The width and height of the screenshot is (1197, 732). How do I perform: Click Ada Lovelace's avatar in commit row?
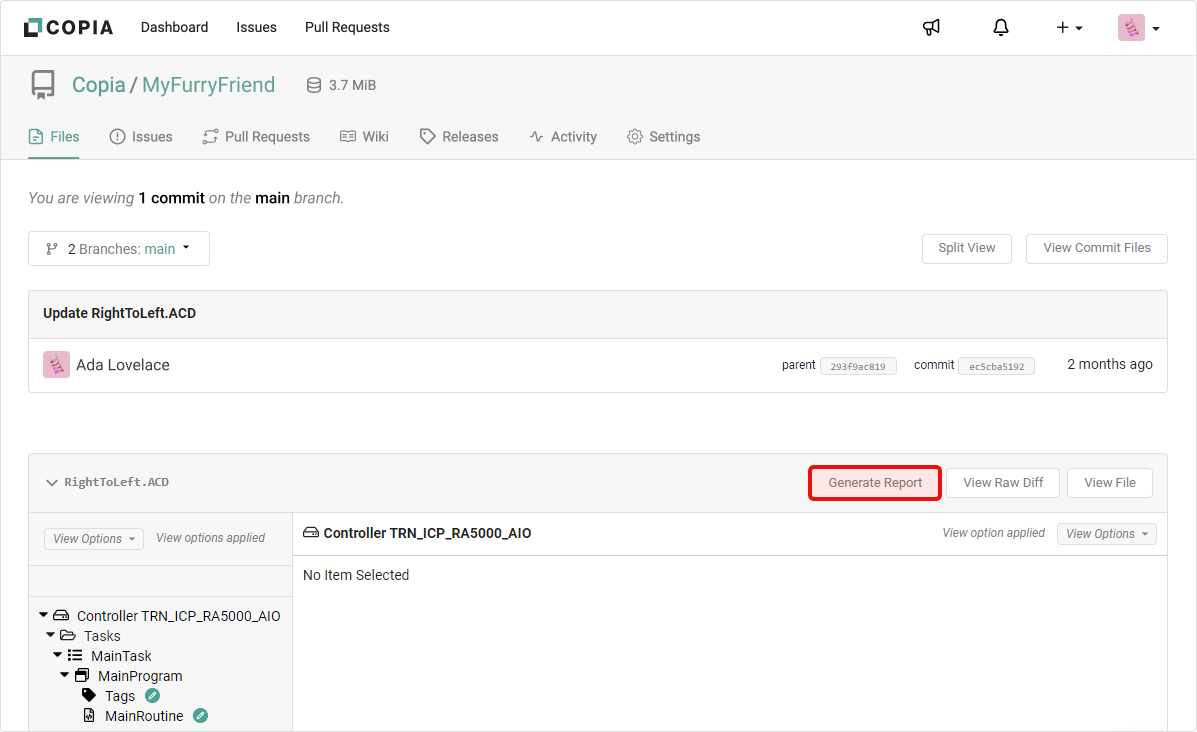56,365
